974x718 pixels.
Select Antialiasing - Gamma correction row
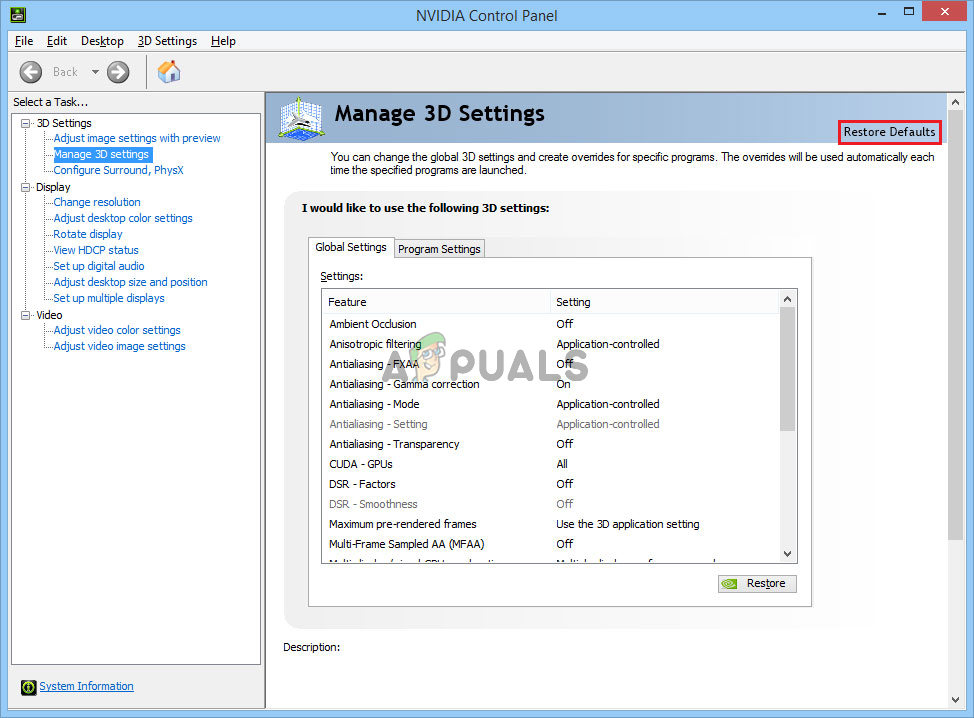tap(550, 384)
